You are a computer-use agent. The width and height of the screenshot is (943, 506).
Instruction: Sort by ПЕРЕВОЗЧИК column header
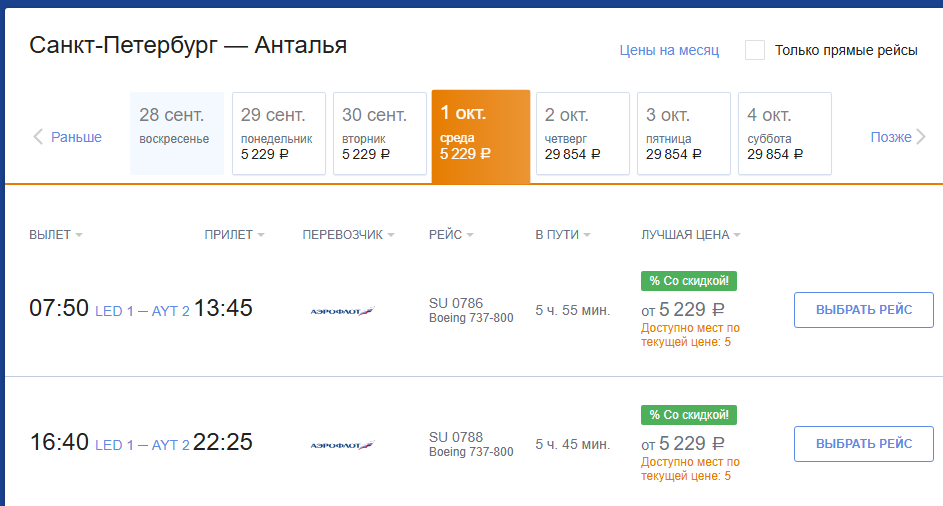pyautogui.click(x=348, y=235)
